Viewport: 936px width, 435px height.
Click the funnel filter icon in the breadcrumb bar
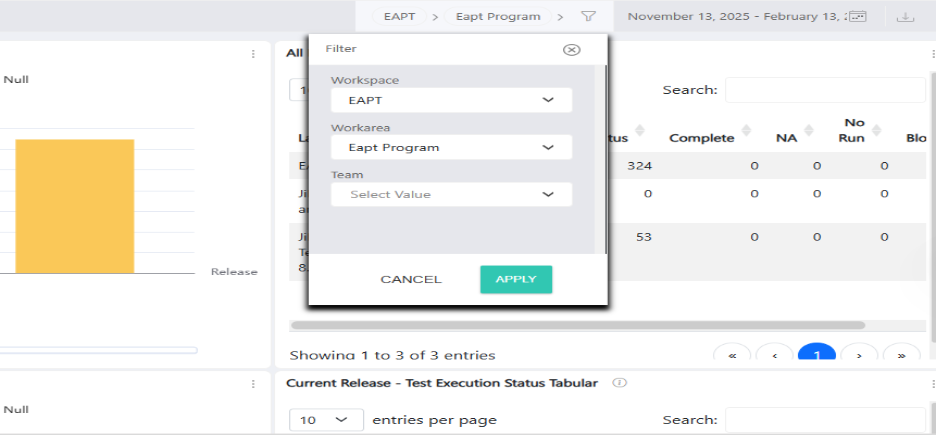click(589, 17)
